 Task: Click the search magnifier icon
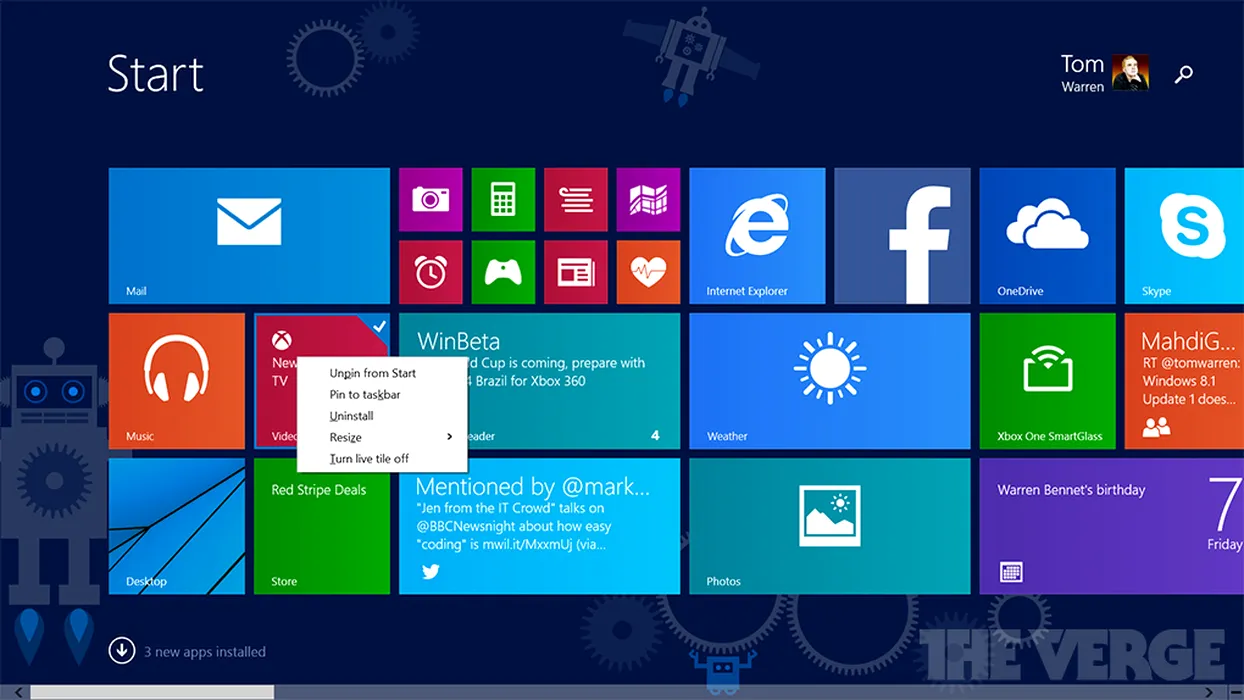(1184, 74)
